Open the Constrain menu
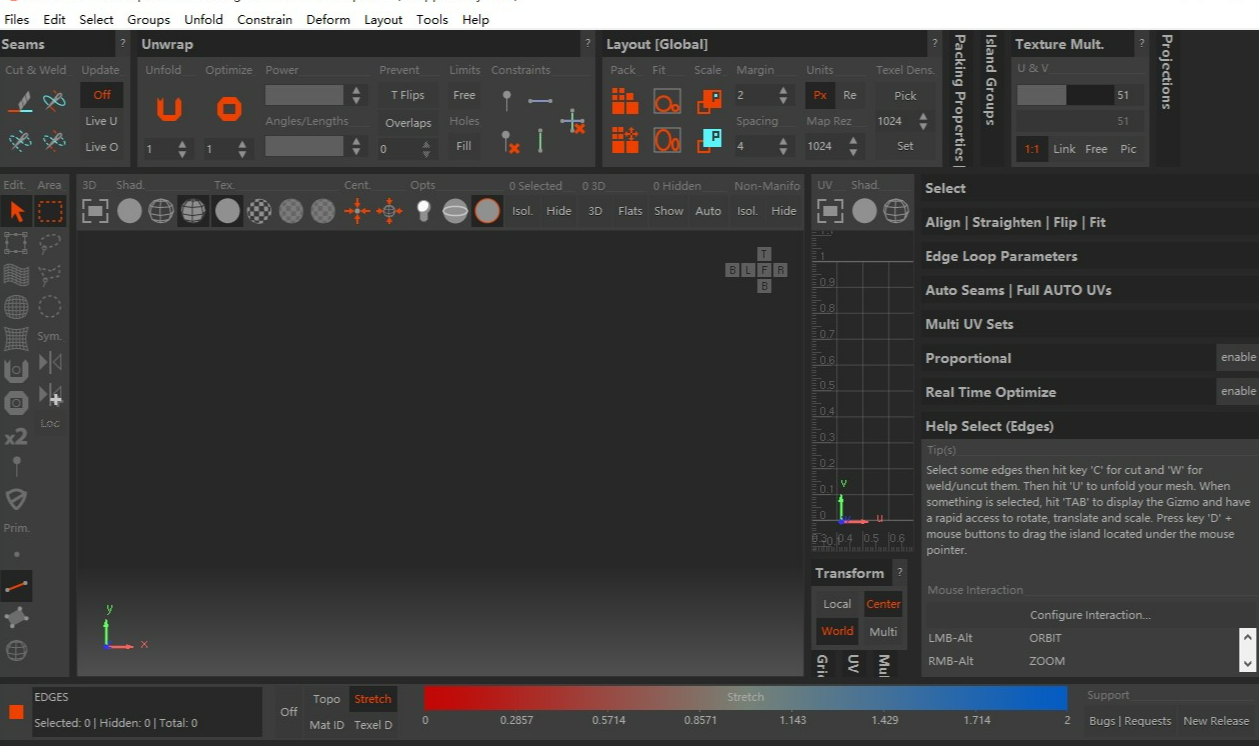 pos(265,19)
